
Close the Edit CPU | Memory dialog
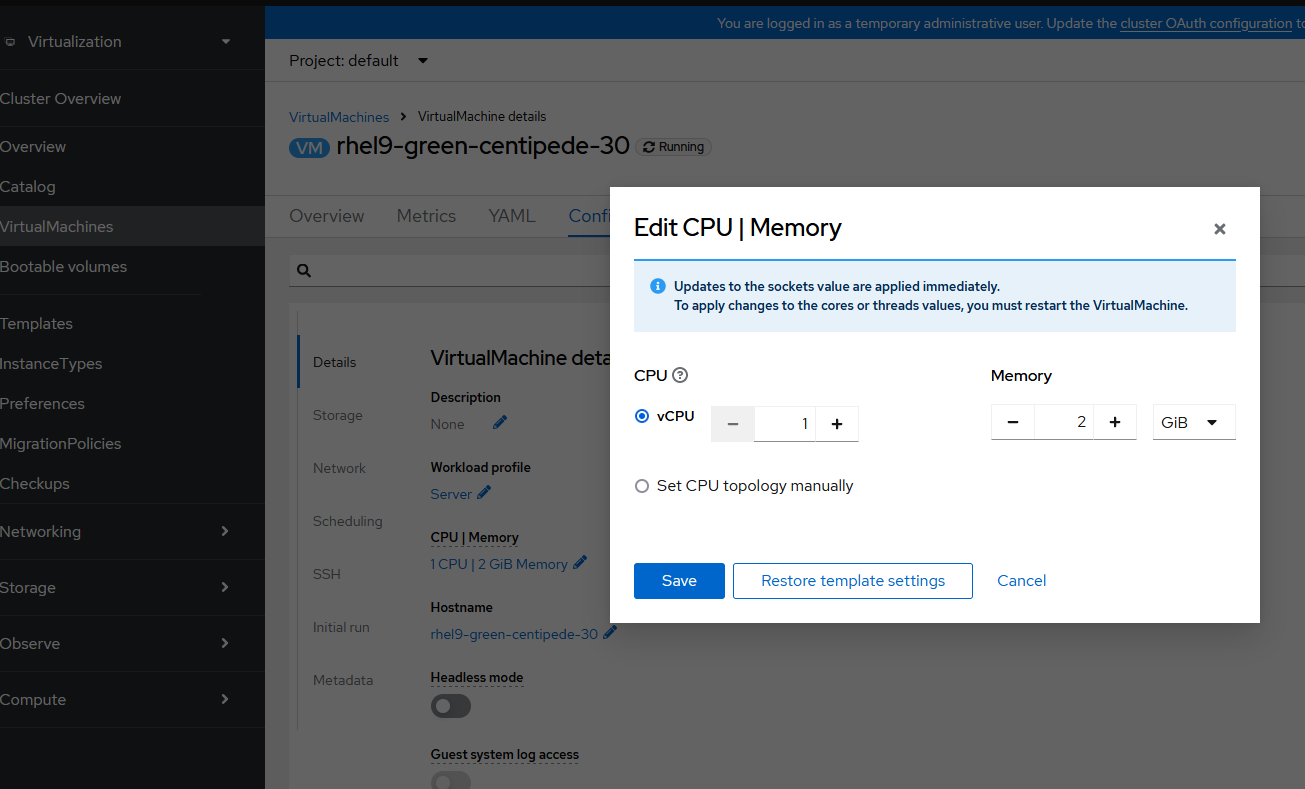click(1219, 229)
